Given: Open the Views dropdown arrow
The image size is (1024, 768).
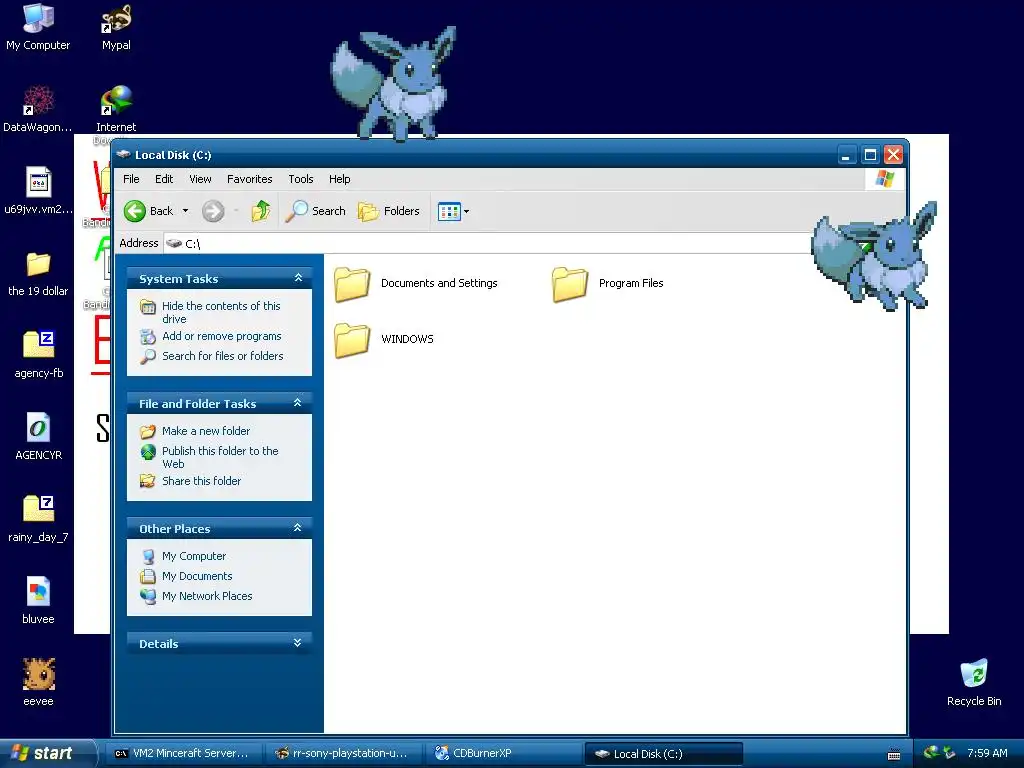Looking at the screenshot, I should [466, 212].
